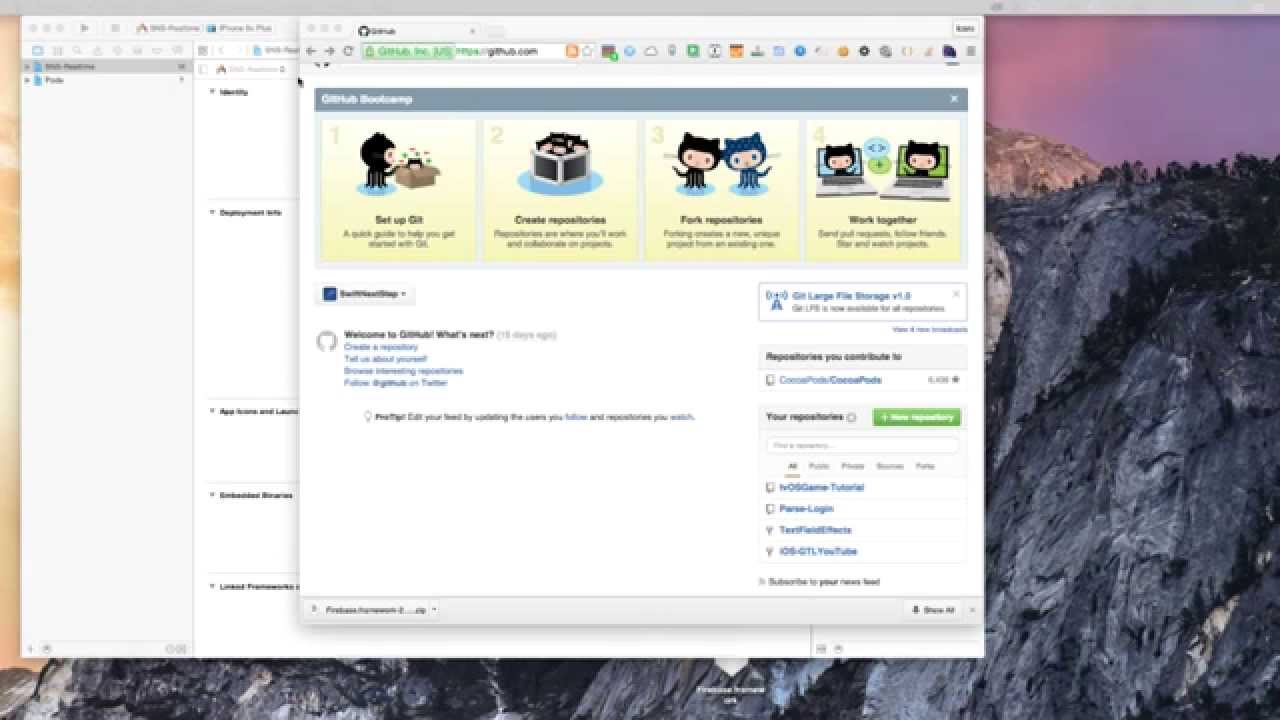Collapse the Deployment Info section in Xcode
This screenshot has width=1280, height=720.
[212, 212]
